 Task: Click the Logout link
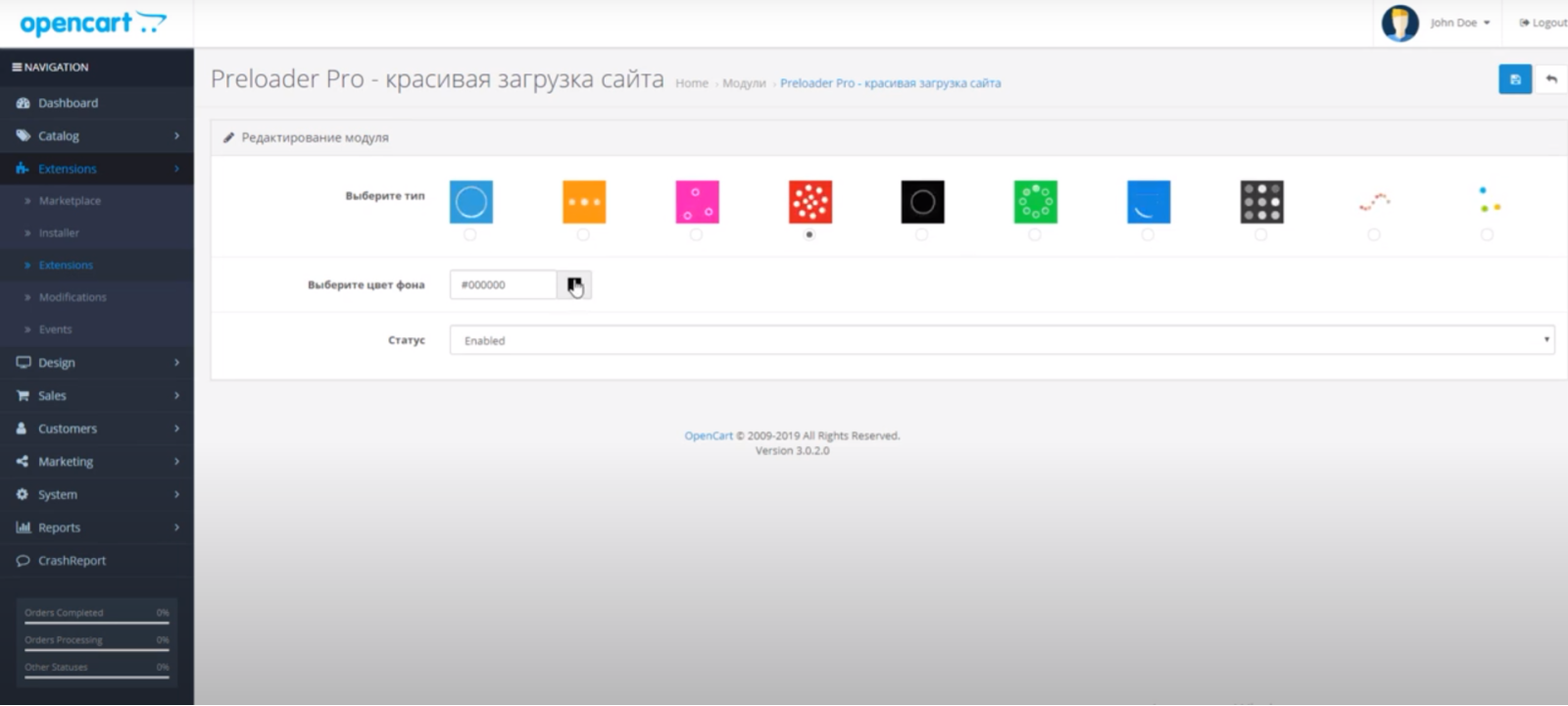[x=1543, y=23]
